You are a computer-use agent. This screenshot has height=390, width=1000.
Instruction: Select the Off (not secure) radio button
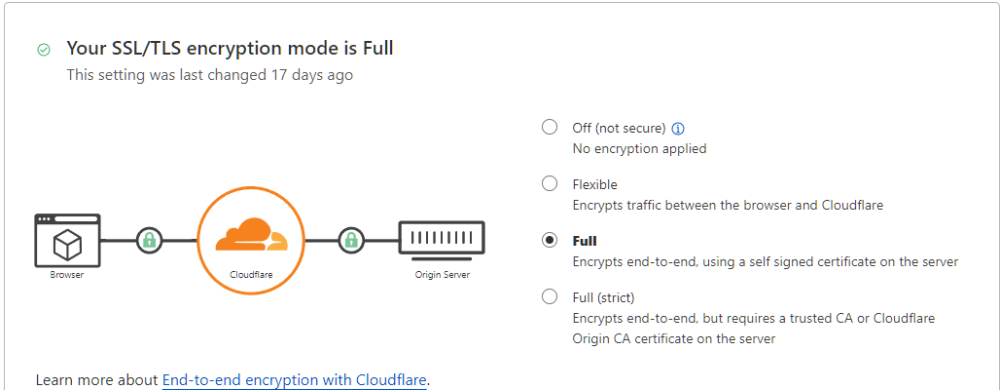point(549,127)
